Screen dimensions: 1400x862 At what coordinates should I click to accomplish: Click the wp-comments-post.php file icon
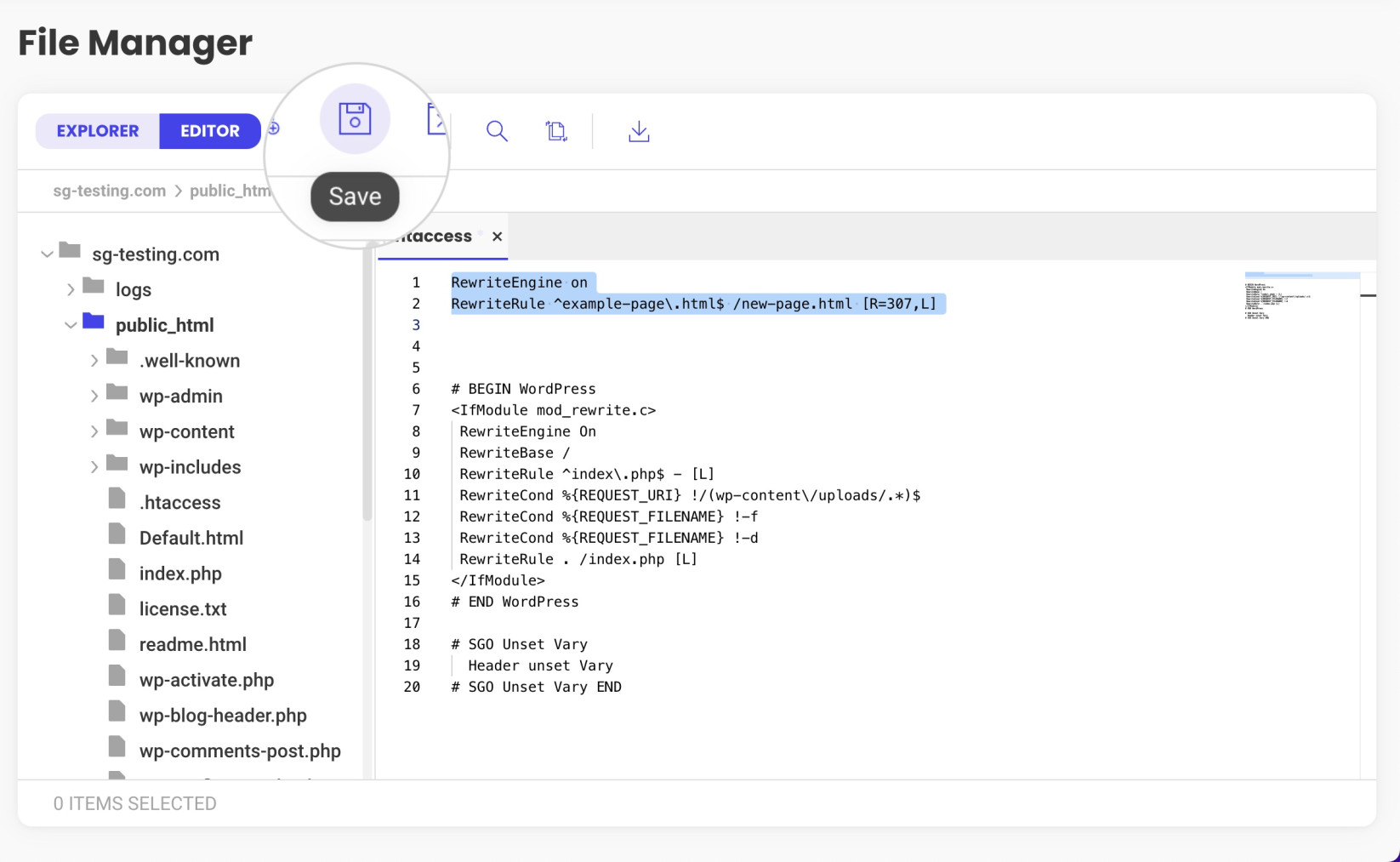117,747
